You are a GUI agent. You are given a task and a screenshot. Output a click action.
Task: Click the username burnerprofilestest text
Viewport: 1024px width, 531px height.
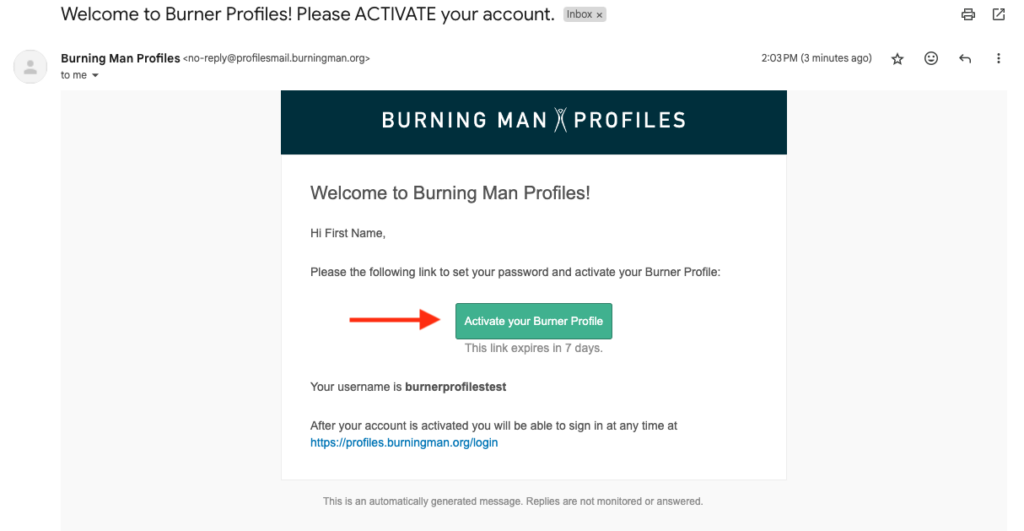(455, 387)
